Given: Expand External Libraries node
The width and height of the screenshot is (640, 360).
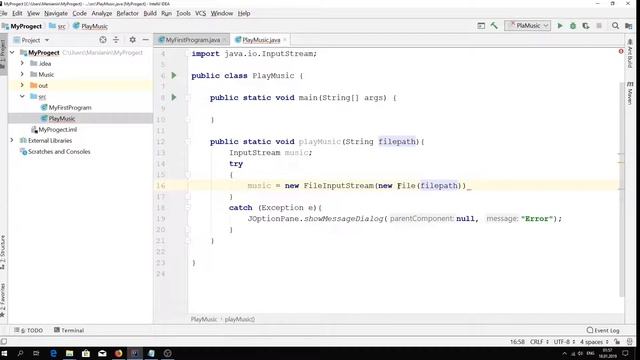Looking at the screenshot, I should [12, 140].
